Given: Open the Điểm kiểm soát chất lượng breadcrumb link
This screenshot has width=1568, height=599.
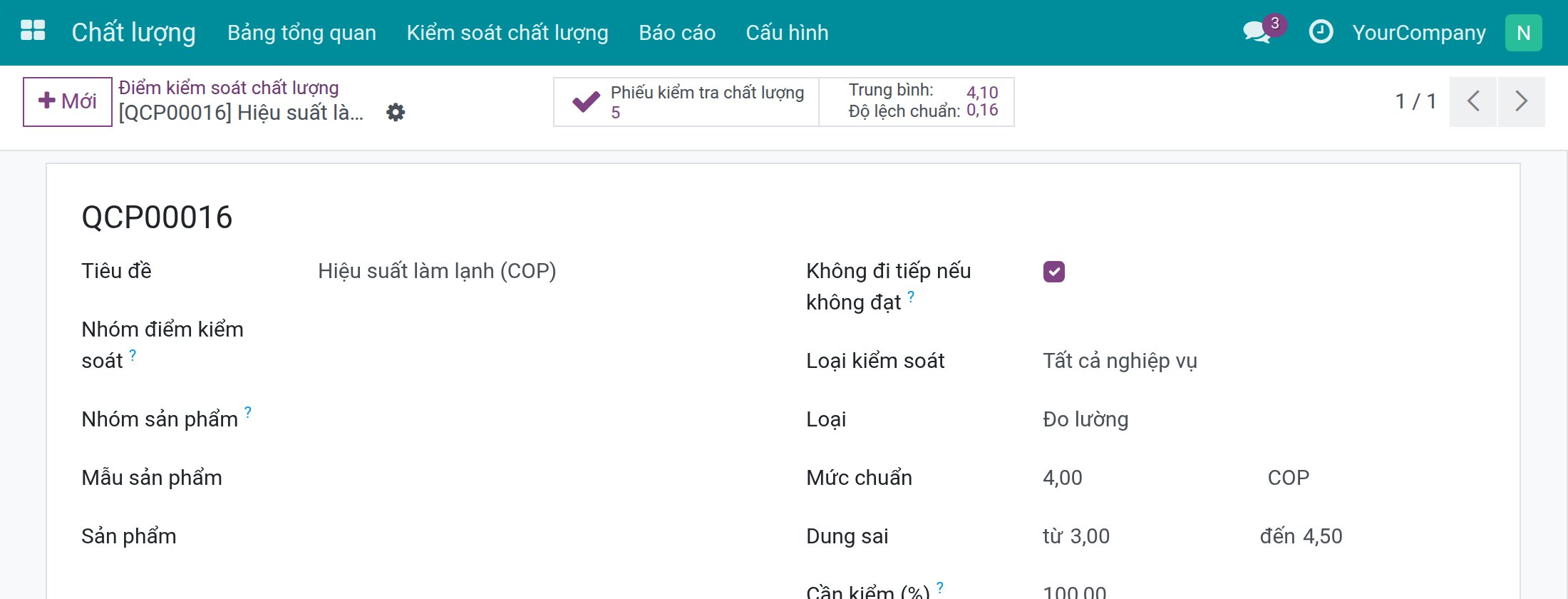Looking at the screenshot, I should tap(228, 88).
